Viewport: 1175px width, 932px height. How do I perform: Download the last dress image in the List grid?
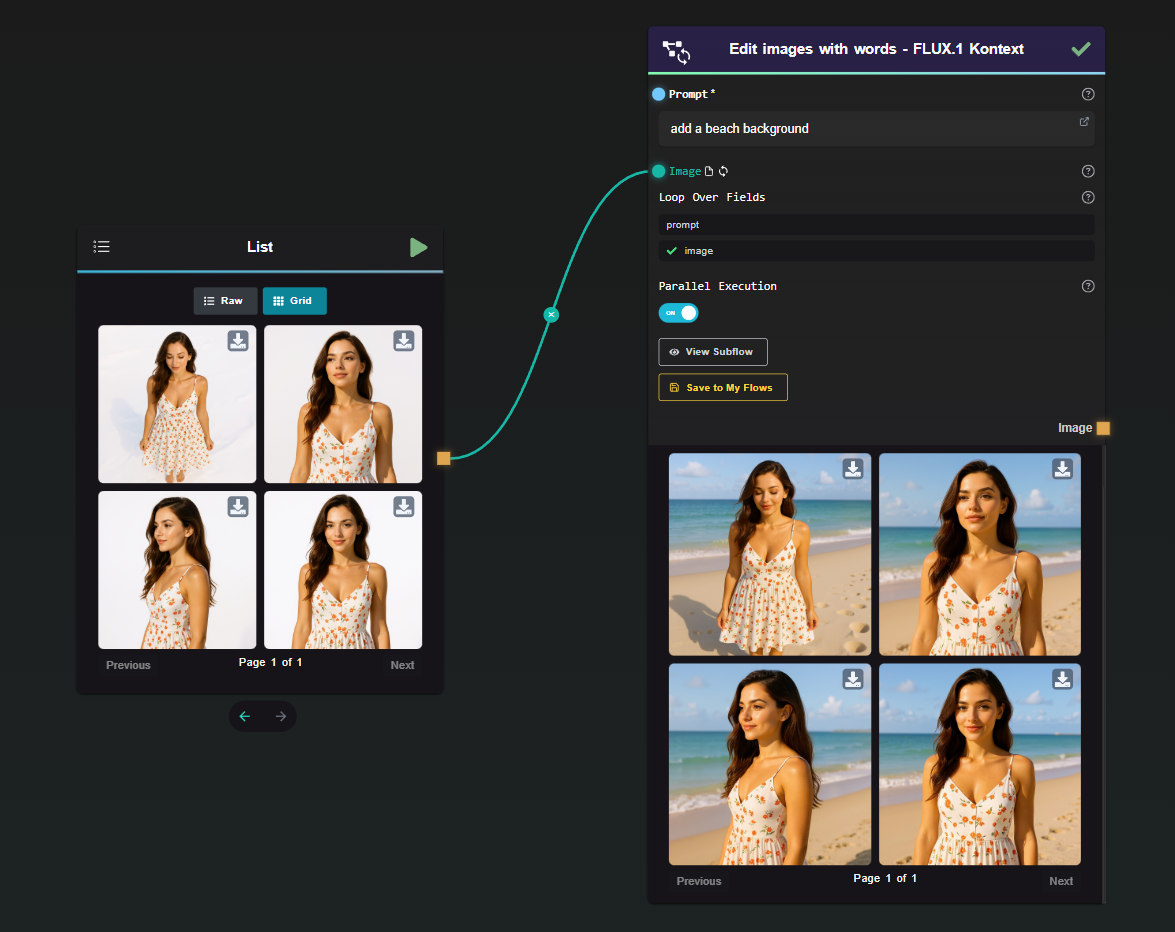click(403, 507)
